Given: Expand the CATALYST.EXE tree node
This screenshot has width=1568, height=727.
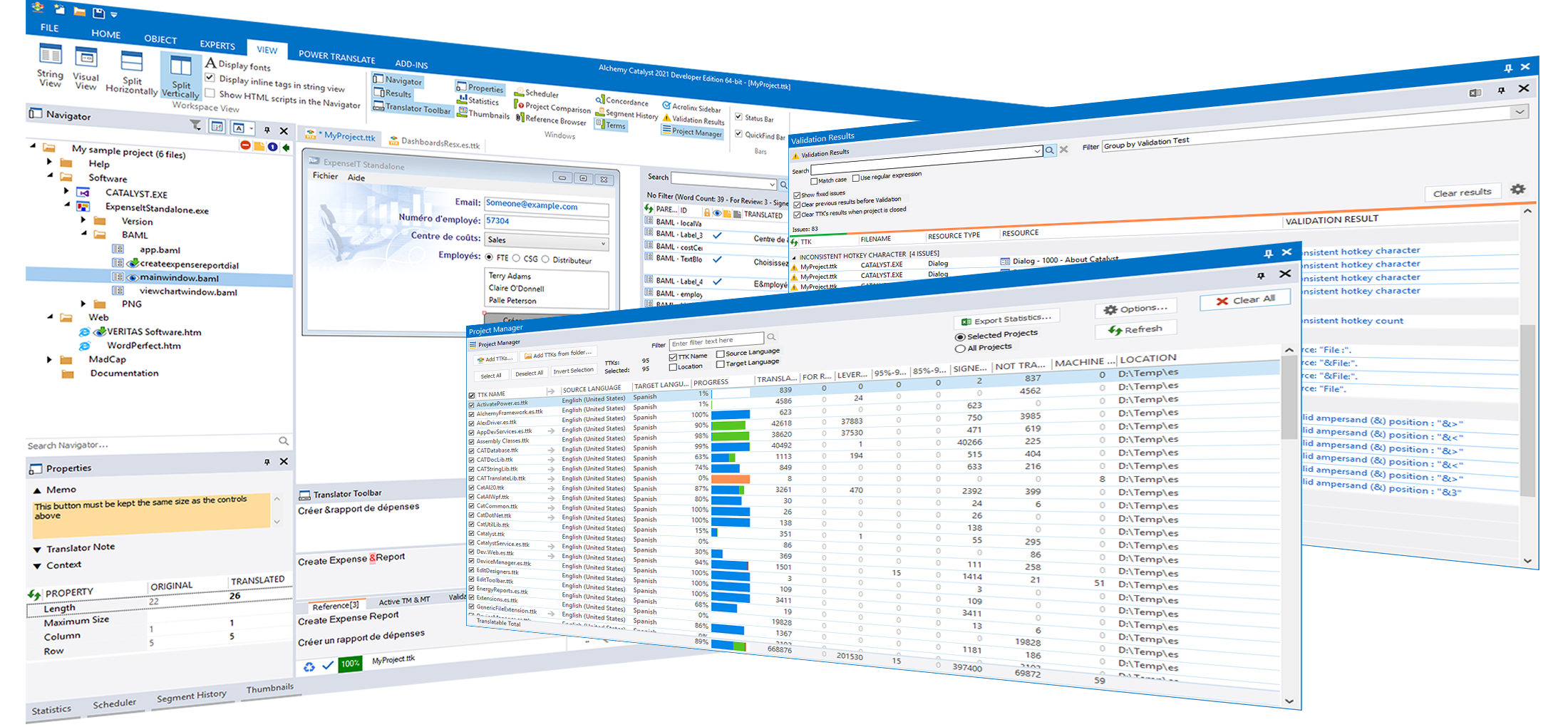Looking at the screenshot, I should pos(66,191).
